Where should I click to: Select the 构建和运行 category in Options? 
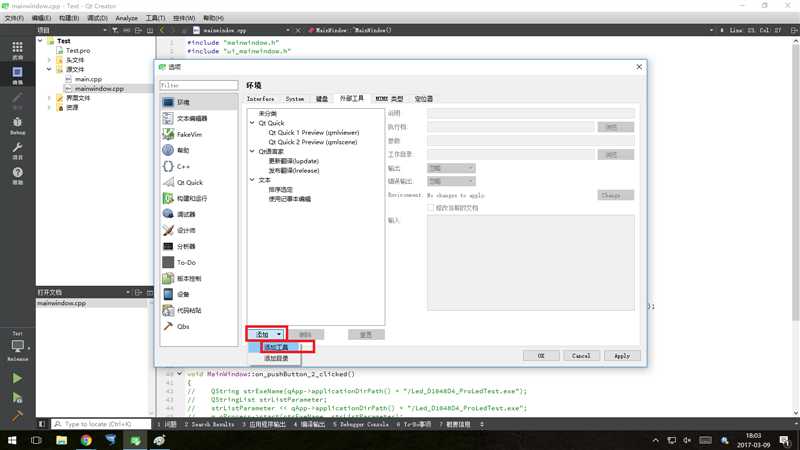coord(198,198)
